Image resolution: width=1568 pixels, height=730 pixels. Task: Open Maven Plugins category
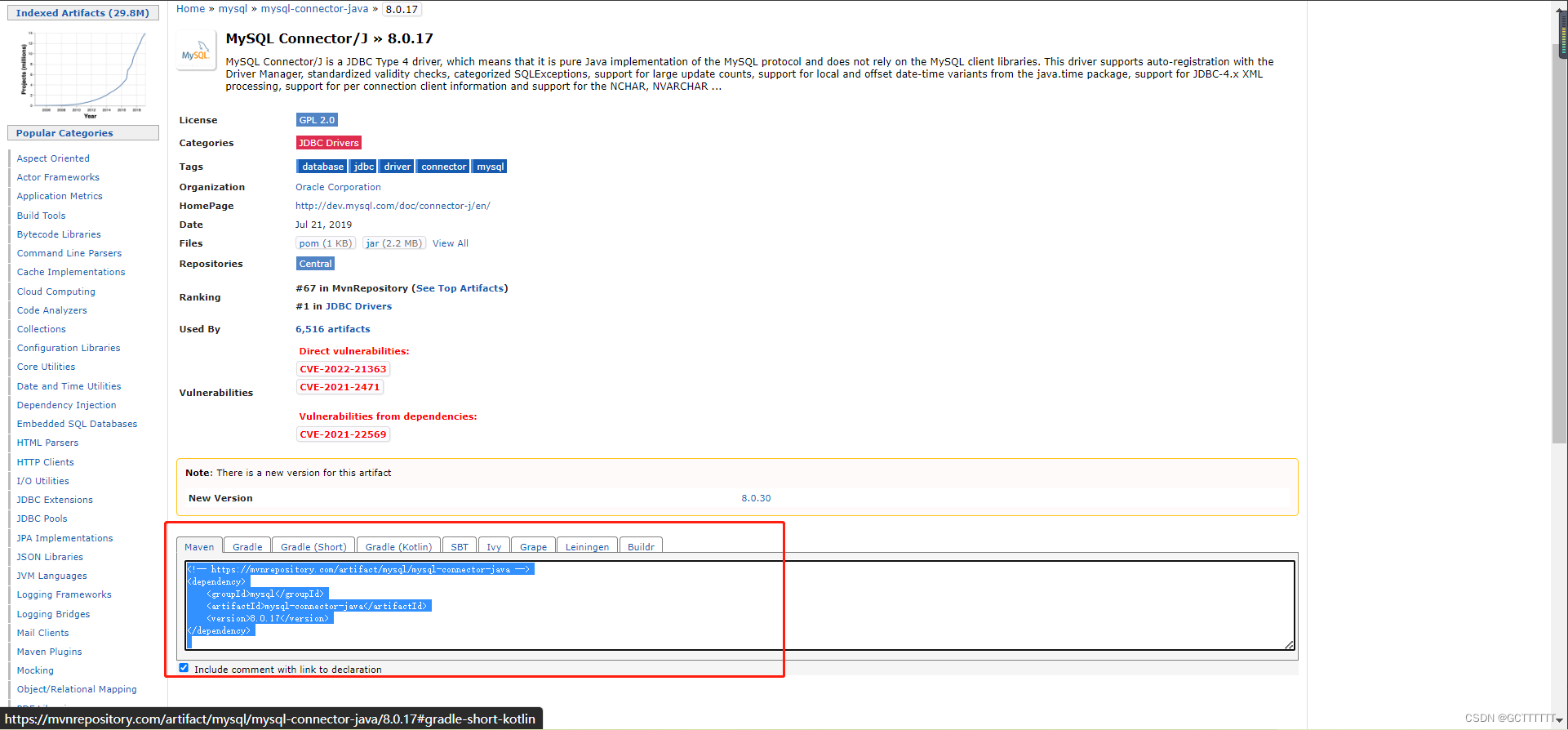[x=49, y=652]
